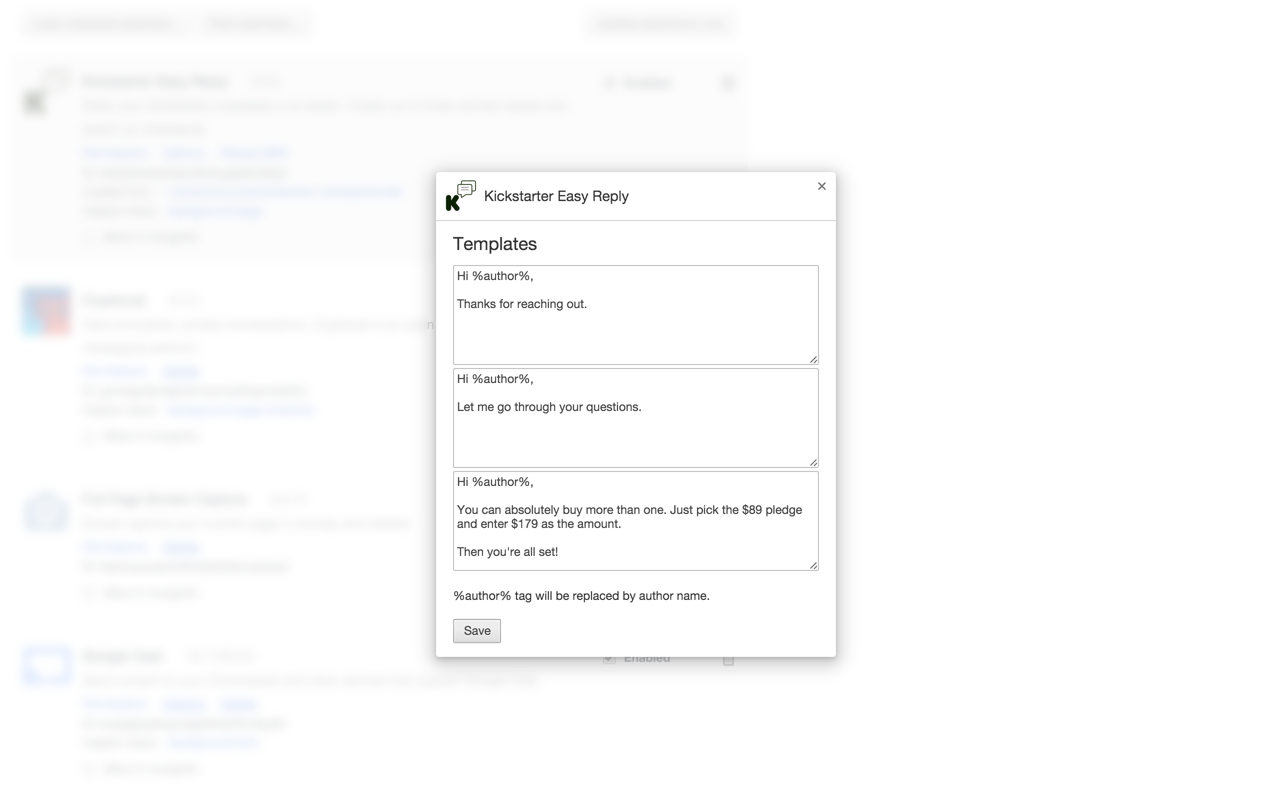This screenshot has height=800, width=1280.
Task: Click the Kickstarter Easy Reply logo icon
Action: pyautogui.click(x=461, y=196)
